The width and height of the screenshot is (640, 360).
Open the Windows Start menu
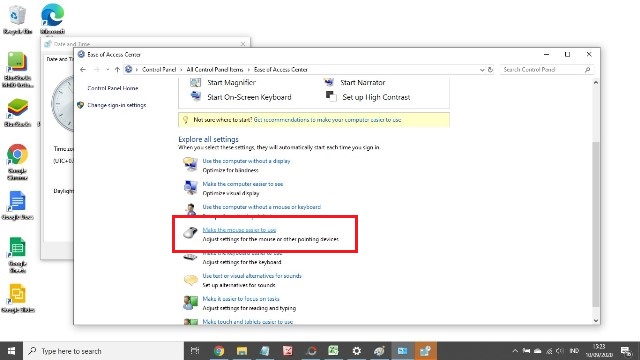pos(11,351)
